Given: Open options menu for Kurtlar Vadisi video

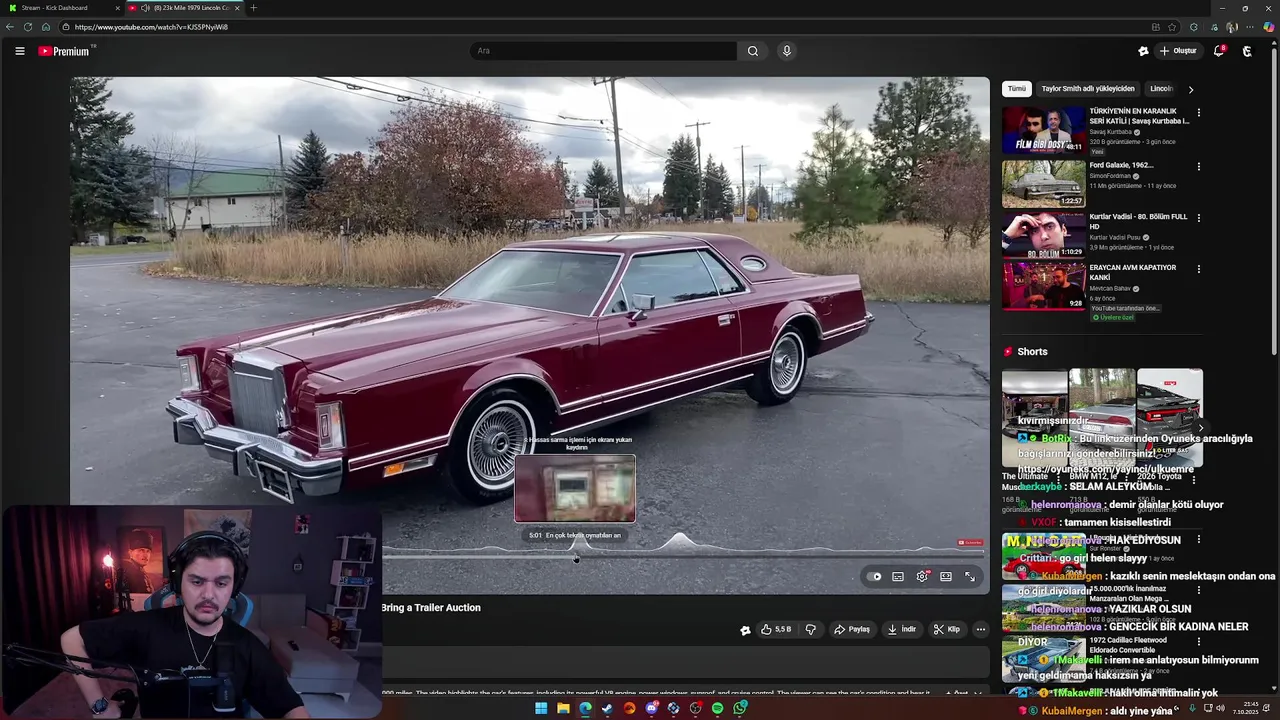Looking at the screenshot, I should pos(1198,217).
